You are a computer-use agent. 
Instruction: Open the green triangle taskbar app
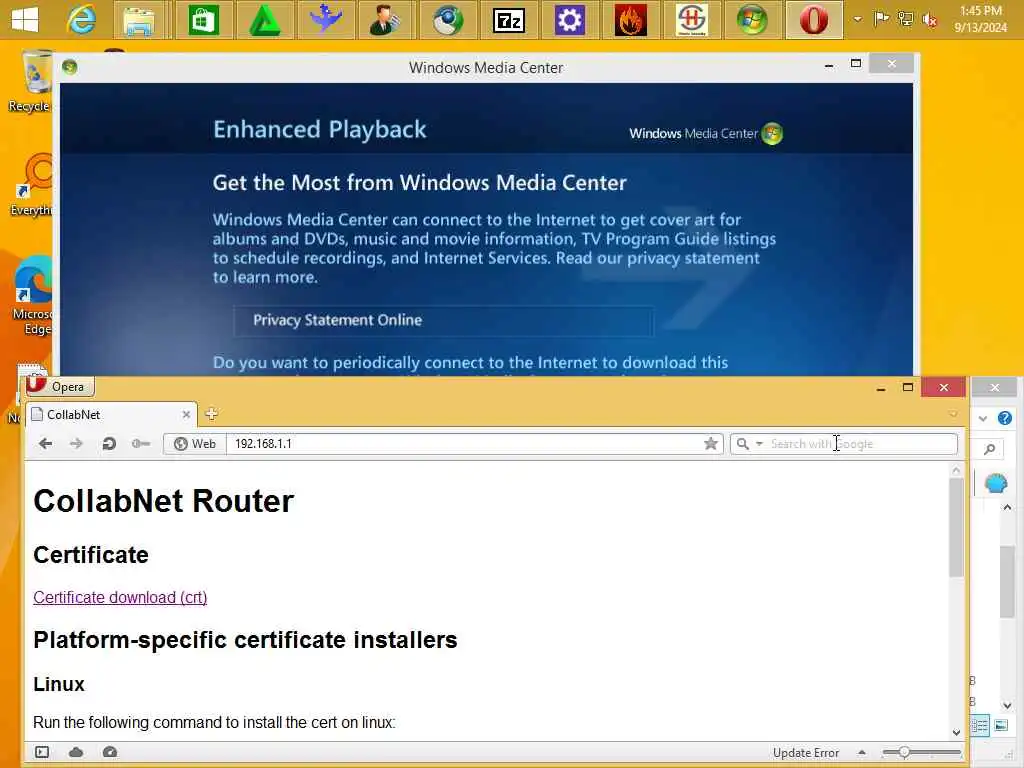tap(264, 20)
